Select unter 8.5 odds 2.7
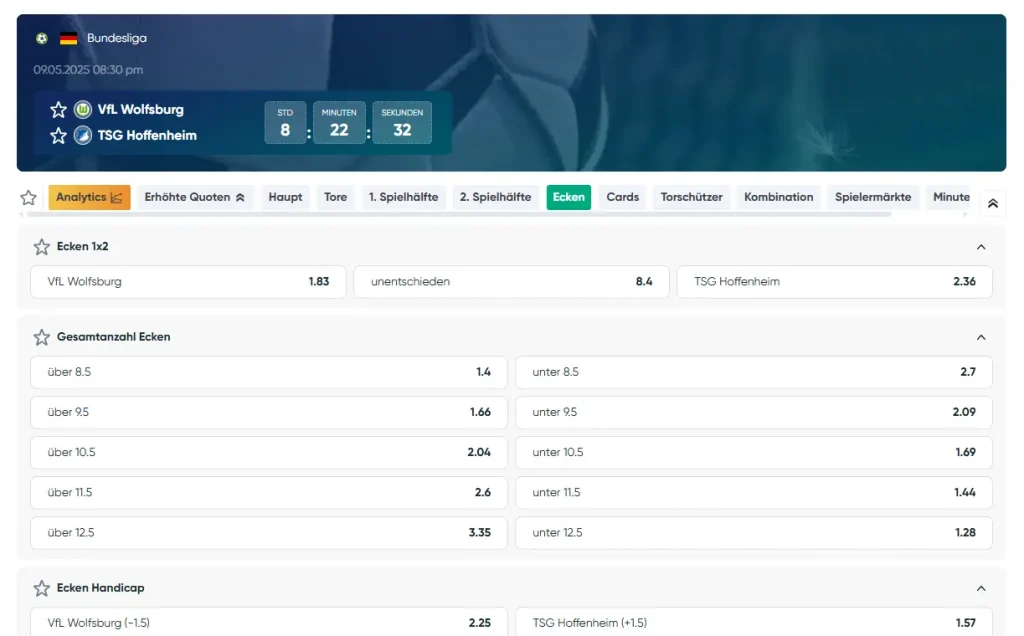The width and height of the screenshot is (1024, 636). (754, 372)
